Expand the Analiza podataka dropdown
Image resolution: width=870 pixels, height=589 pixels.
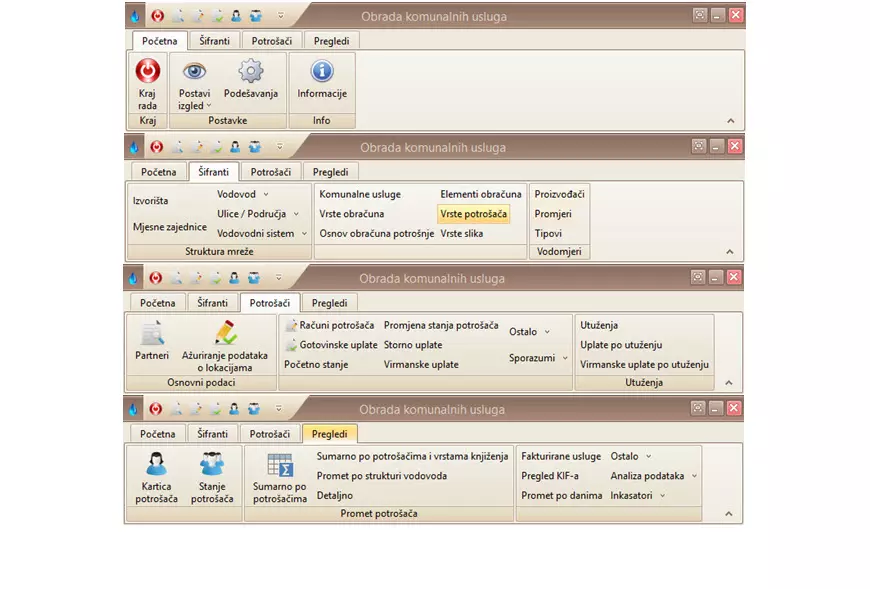click(654, 476)
